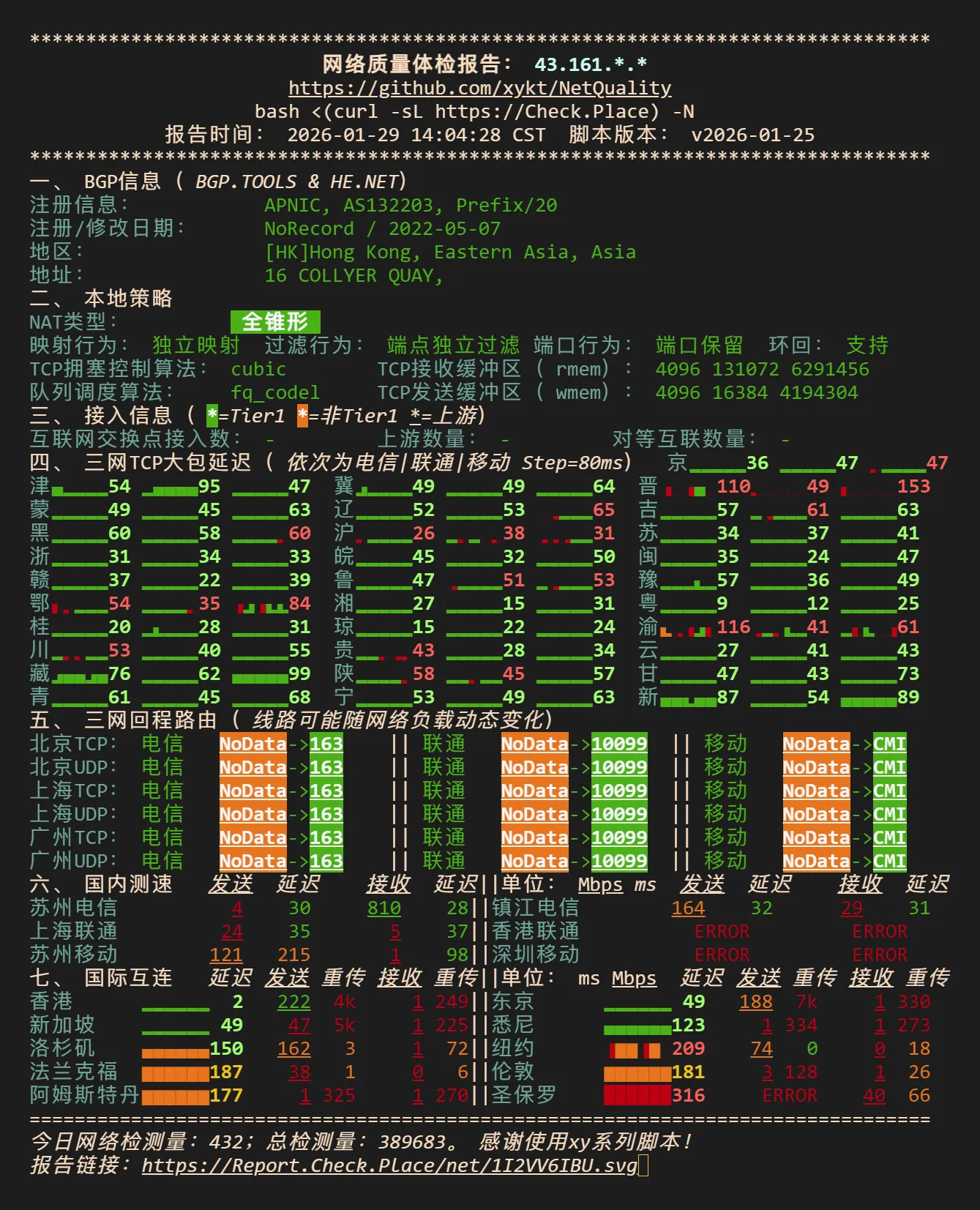Click the 163 badge in 北京TCP 电信 row
This screenshot has height=1210, width=980.
326,744
